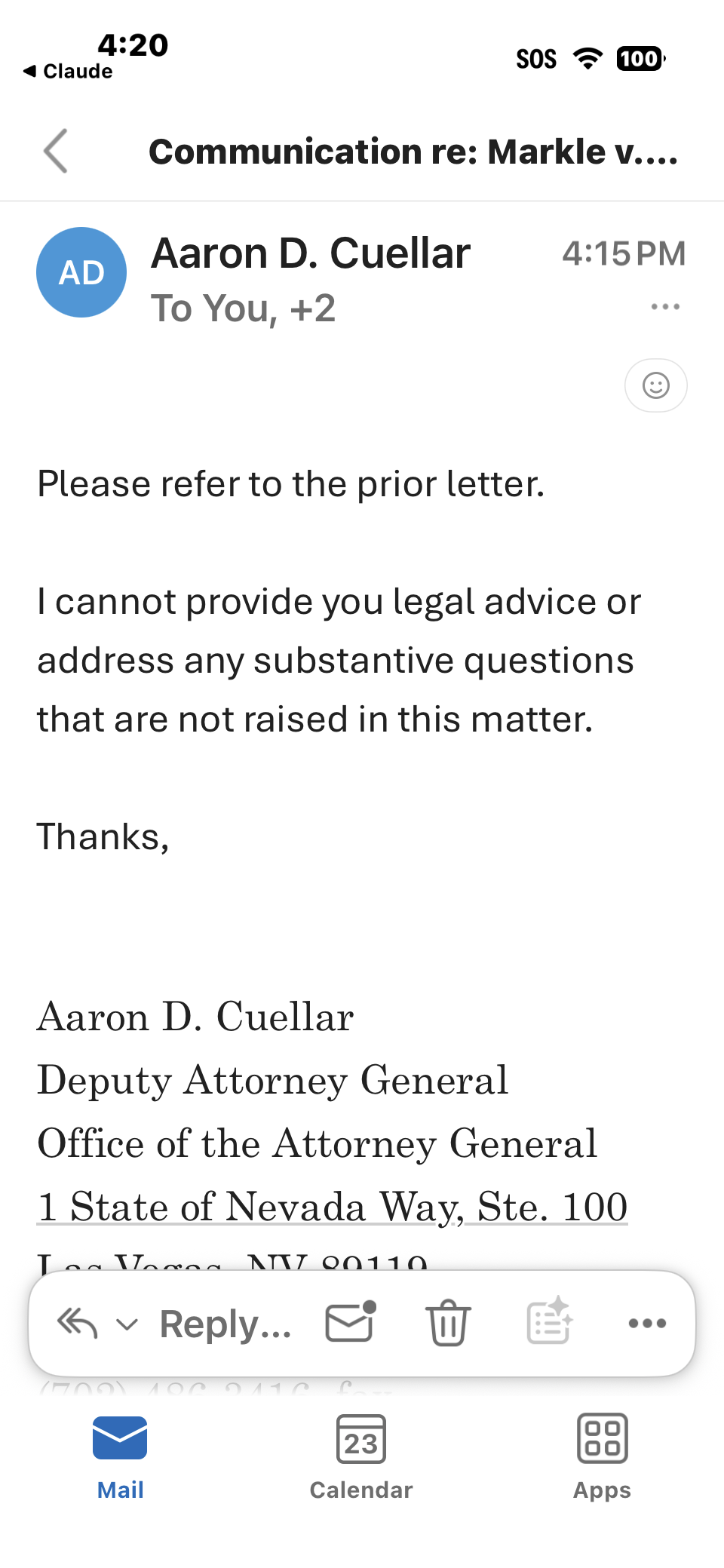Mark message unread with envelope icon
The image size is (724, 1568).
click(350, 1323)
